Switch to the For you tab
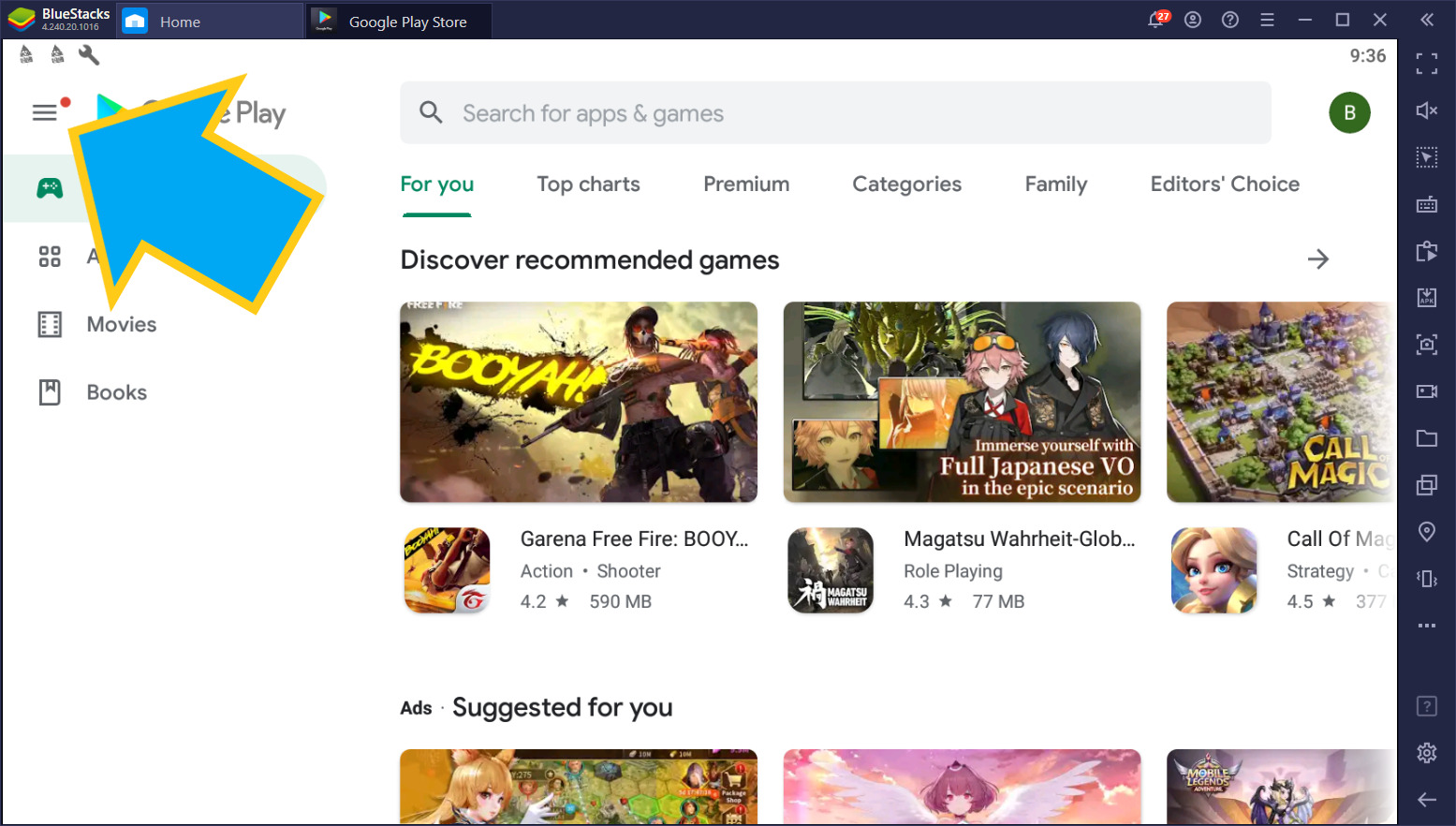The width and height of the screenshot is (1456, 826). tap(436, 184)
